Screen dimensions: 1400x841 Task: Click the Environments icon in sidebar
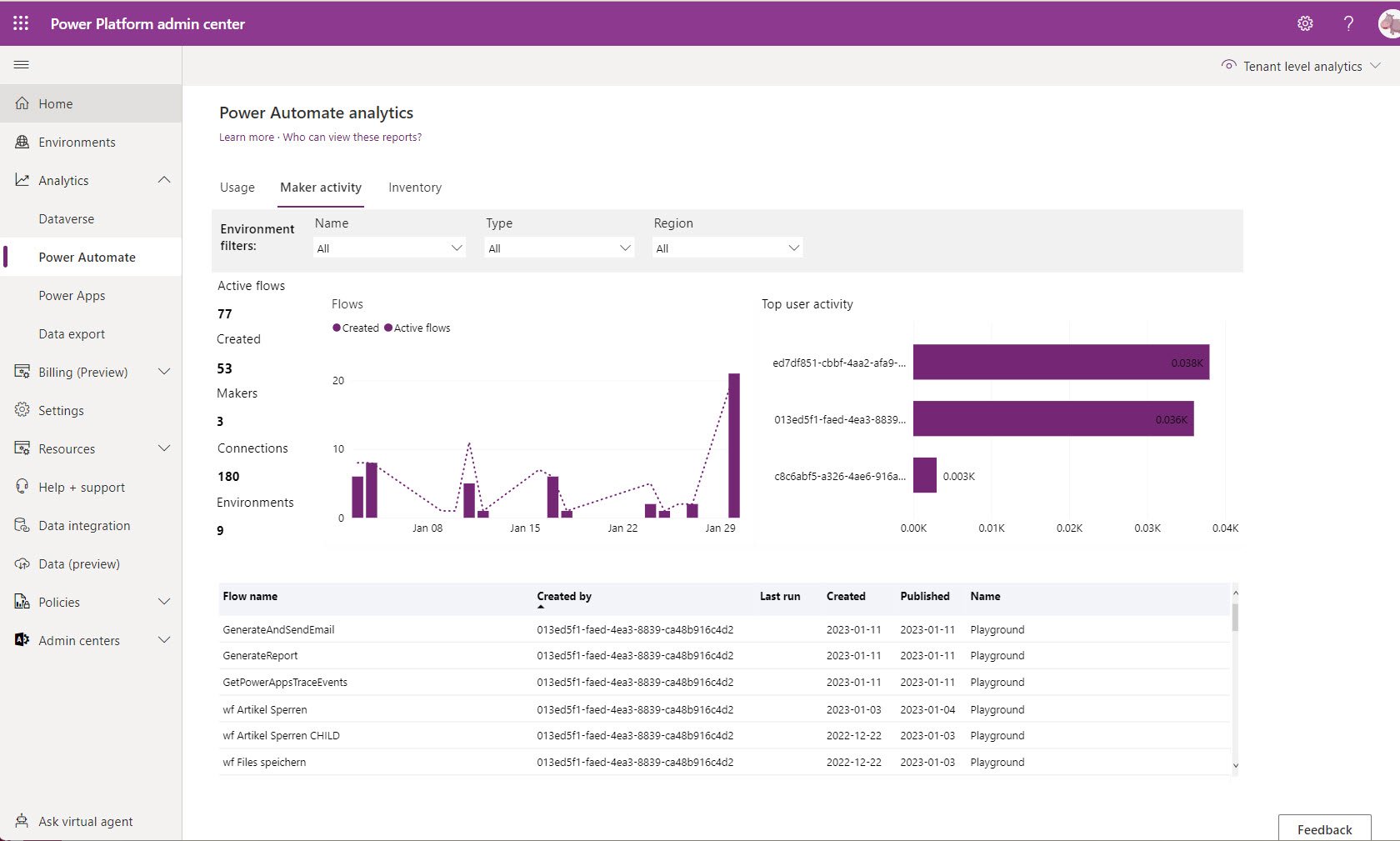click(22, 142)
